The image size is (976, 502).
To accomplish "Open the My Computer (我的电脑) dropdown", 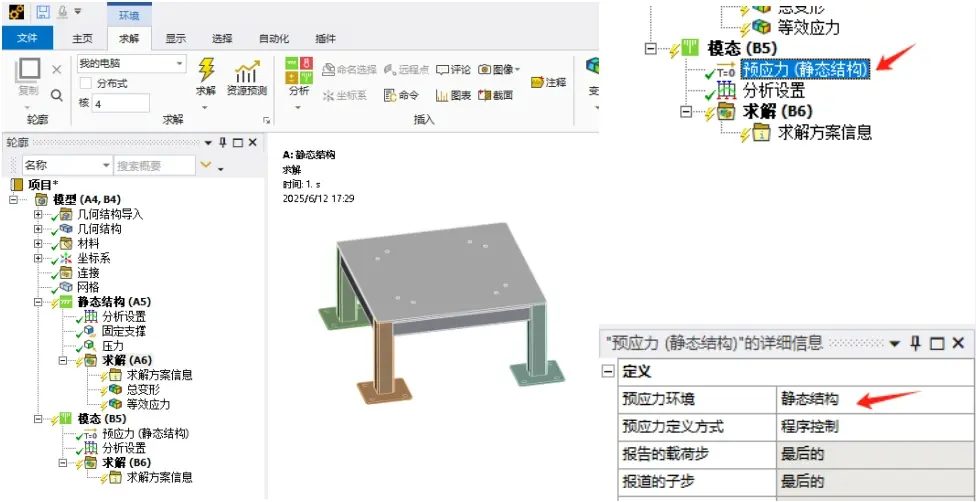I will tap(131, 64).
